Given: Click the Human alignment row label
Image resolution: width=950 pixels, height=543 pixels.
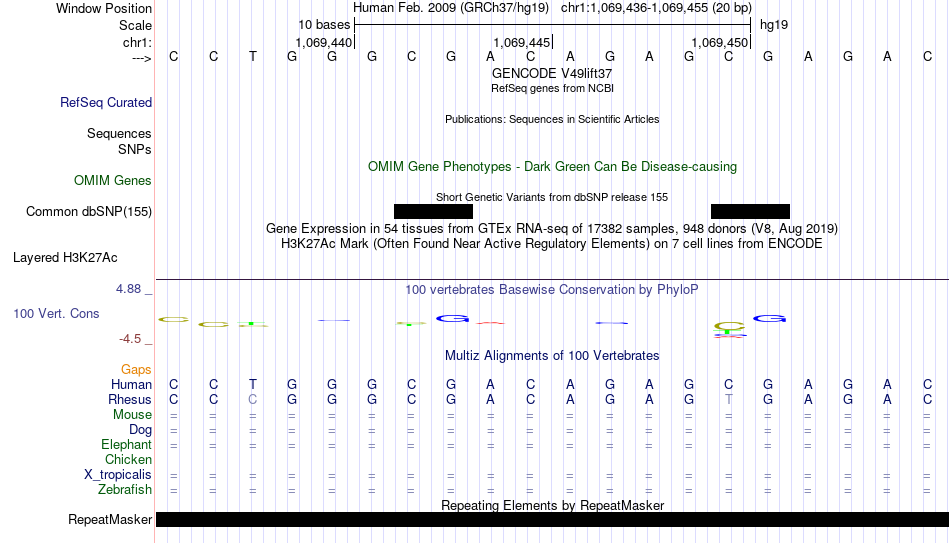Looking at the screenshot, I should 131,385.
